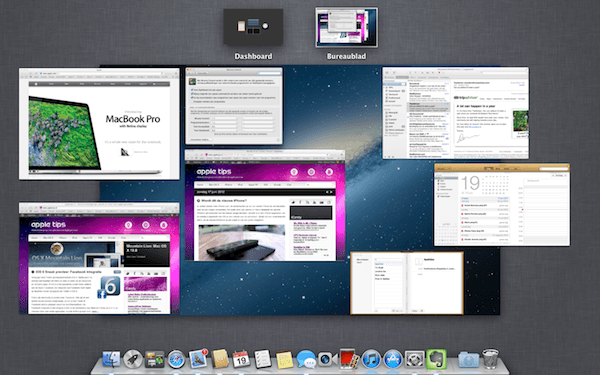The height and width of the screenshot is (375, 600).
Task: Open the Downloads folder stack in Dock
Action: coord(468,360)
